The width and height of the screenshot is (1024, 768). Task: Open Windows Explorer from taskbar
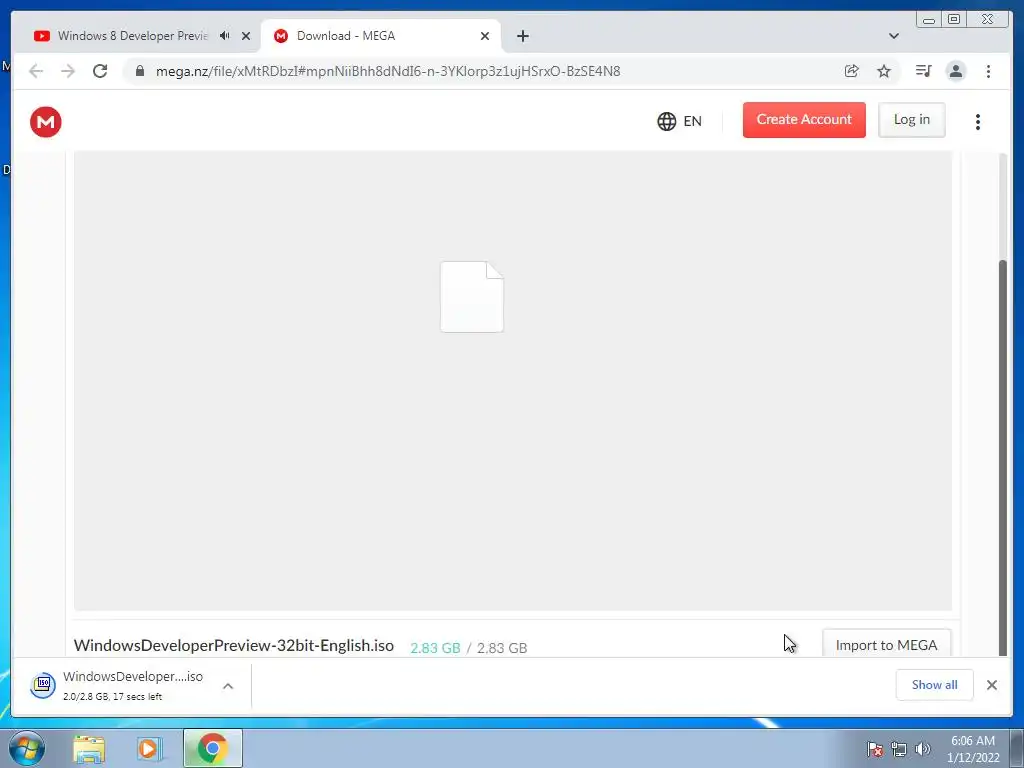(x=89, y=749)
